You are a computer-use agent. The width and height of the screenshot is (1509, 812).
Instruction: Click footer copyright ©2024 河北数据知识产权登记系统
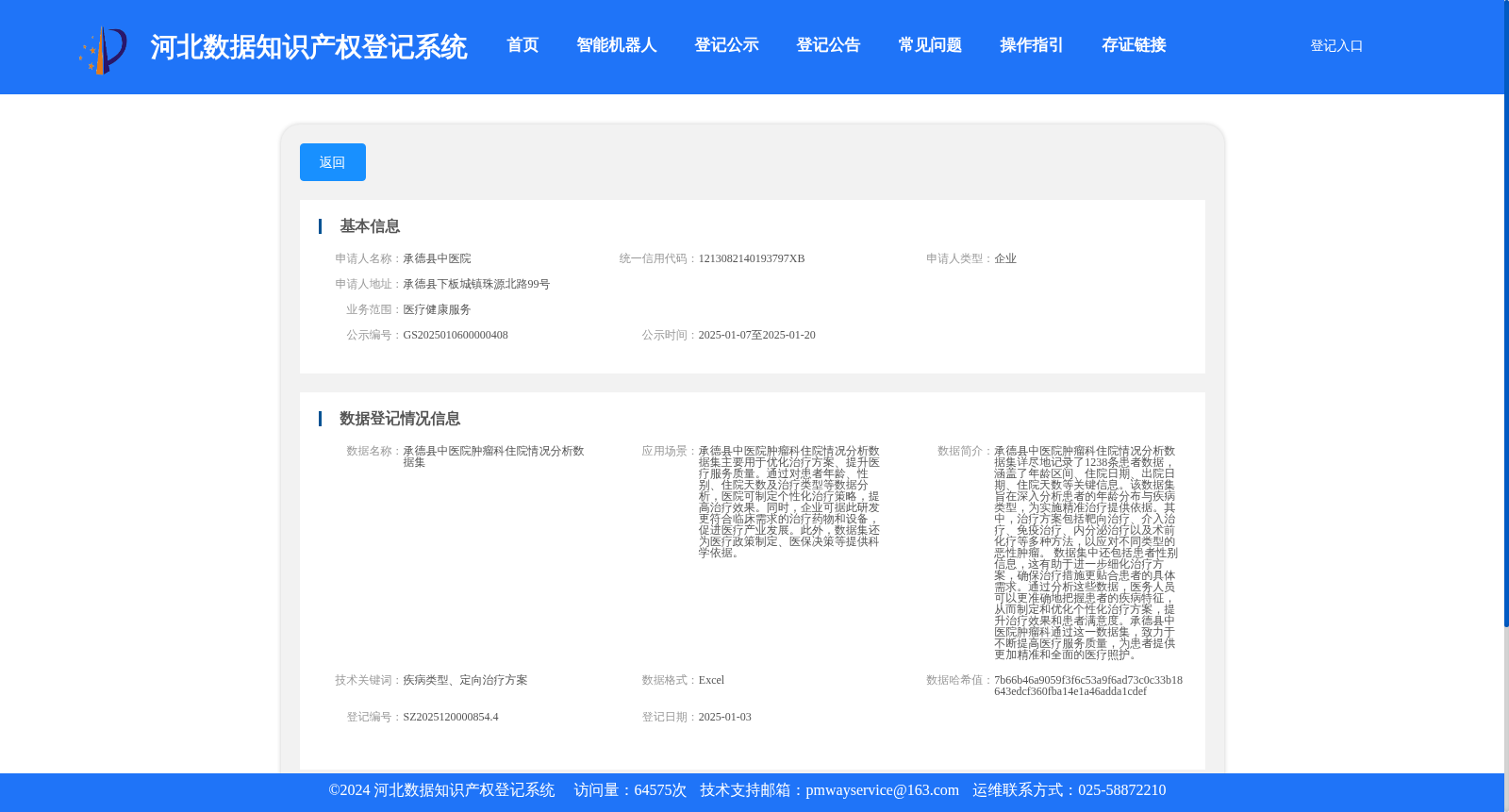tap(441, 790)
